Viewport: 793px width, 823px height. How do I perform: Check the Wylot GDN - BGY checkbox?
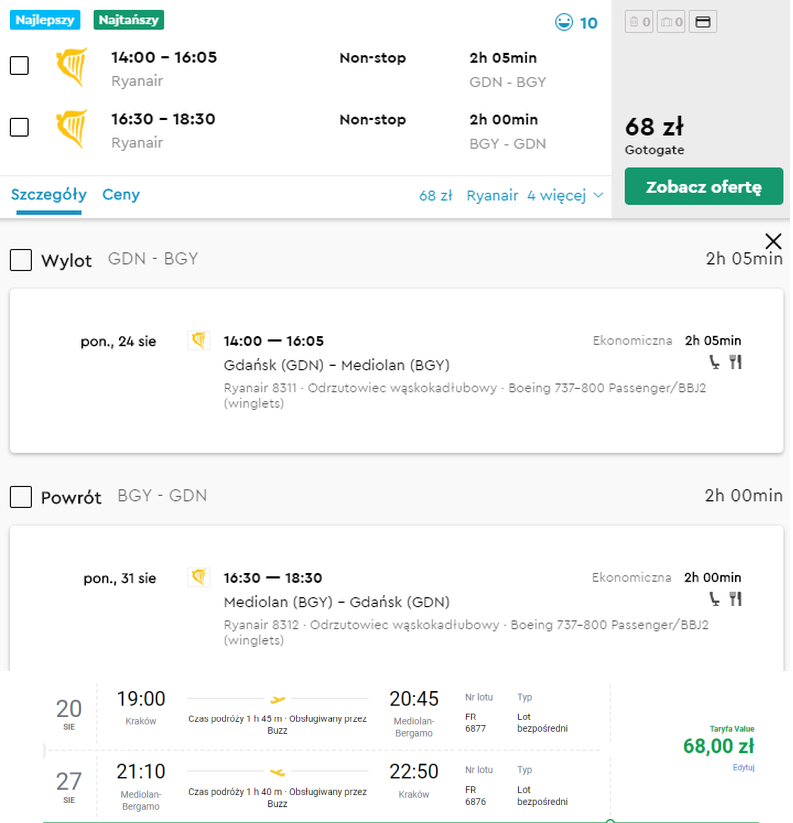coord(20,260)
